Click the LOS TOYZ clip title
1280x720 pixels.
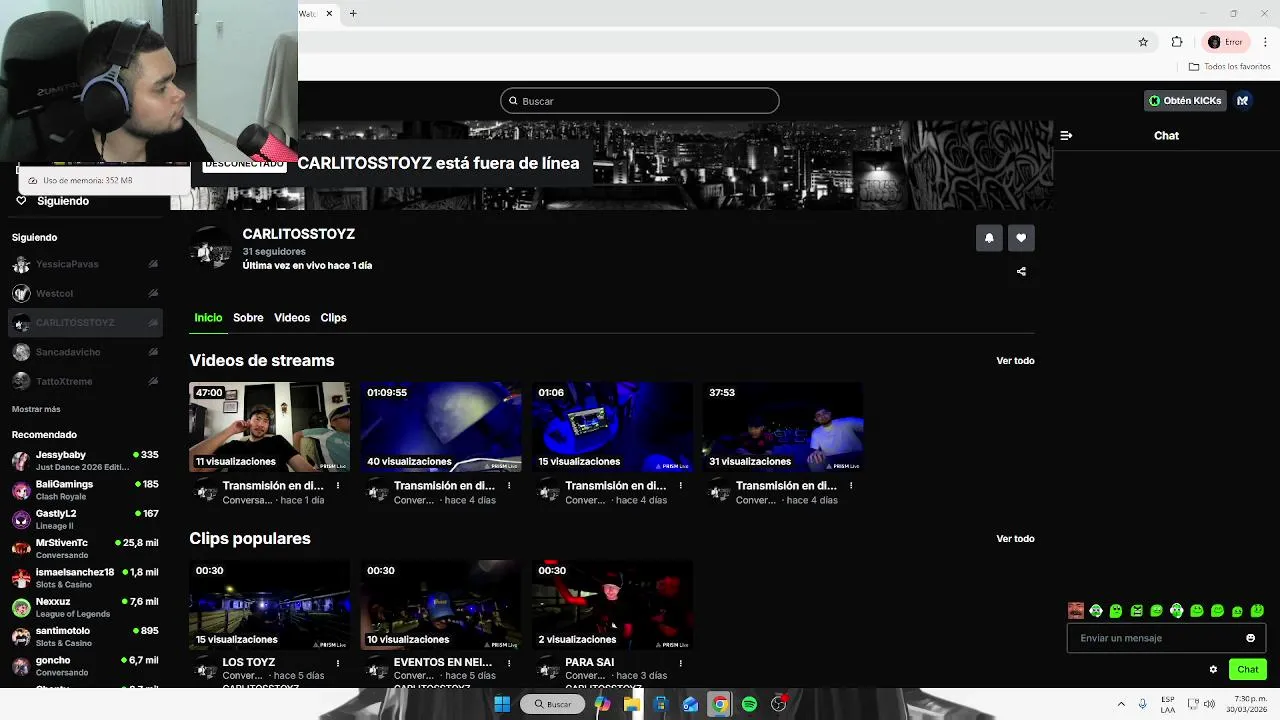coord(249,663)
